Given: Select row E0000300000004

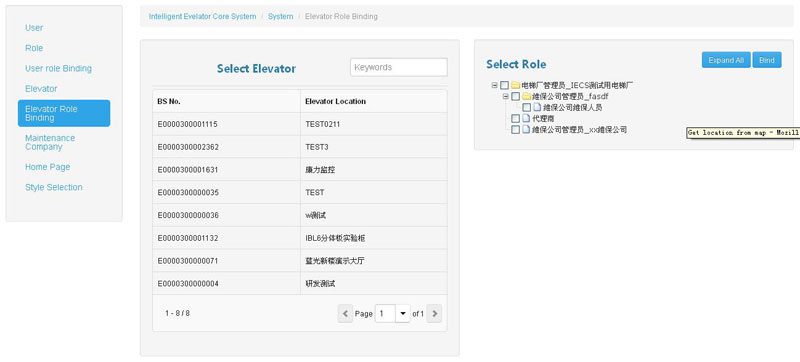Looking at the screenshot, I should pyautogui.click(x=300, y=283).
